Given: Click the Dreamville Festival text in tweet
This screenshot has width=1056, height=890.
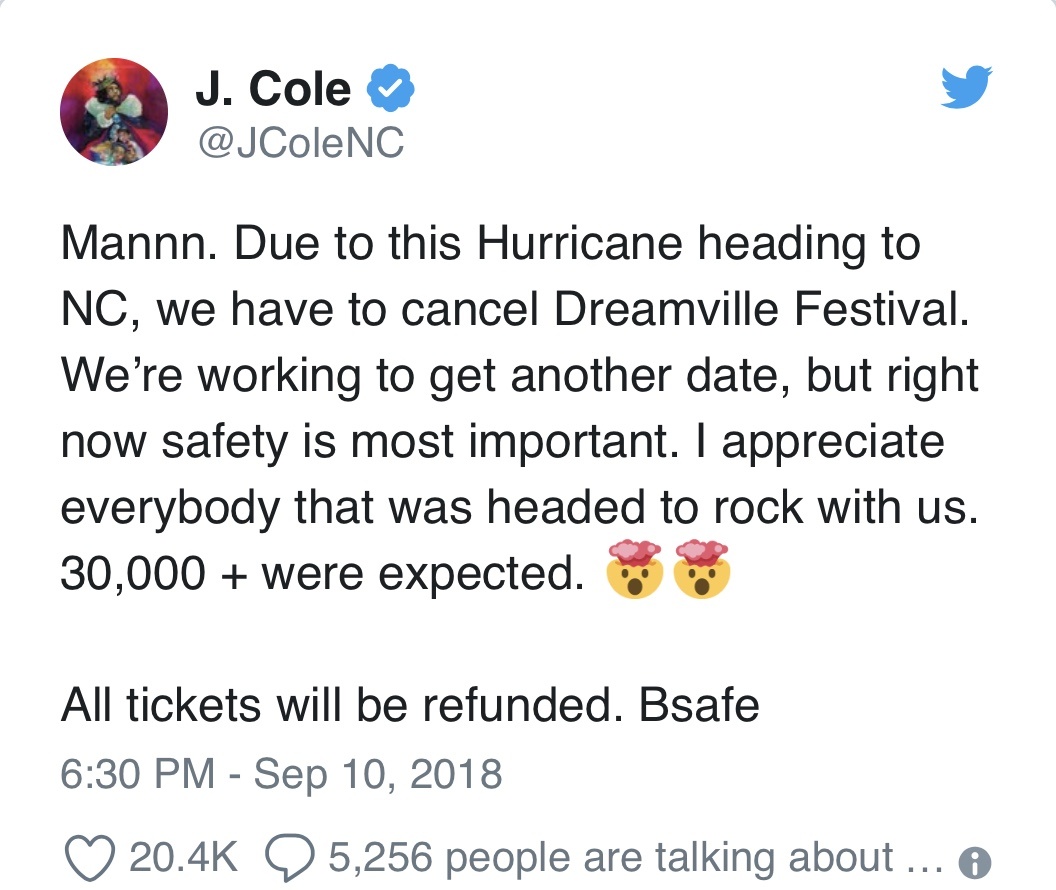Looking at the screenshot, I should tap(761, 309).
